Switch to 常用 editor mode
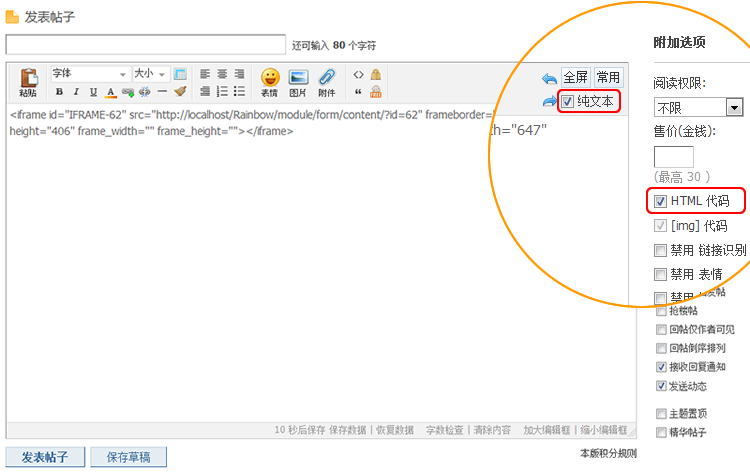The image size is (750, 472). click(x=608, y=77)
